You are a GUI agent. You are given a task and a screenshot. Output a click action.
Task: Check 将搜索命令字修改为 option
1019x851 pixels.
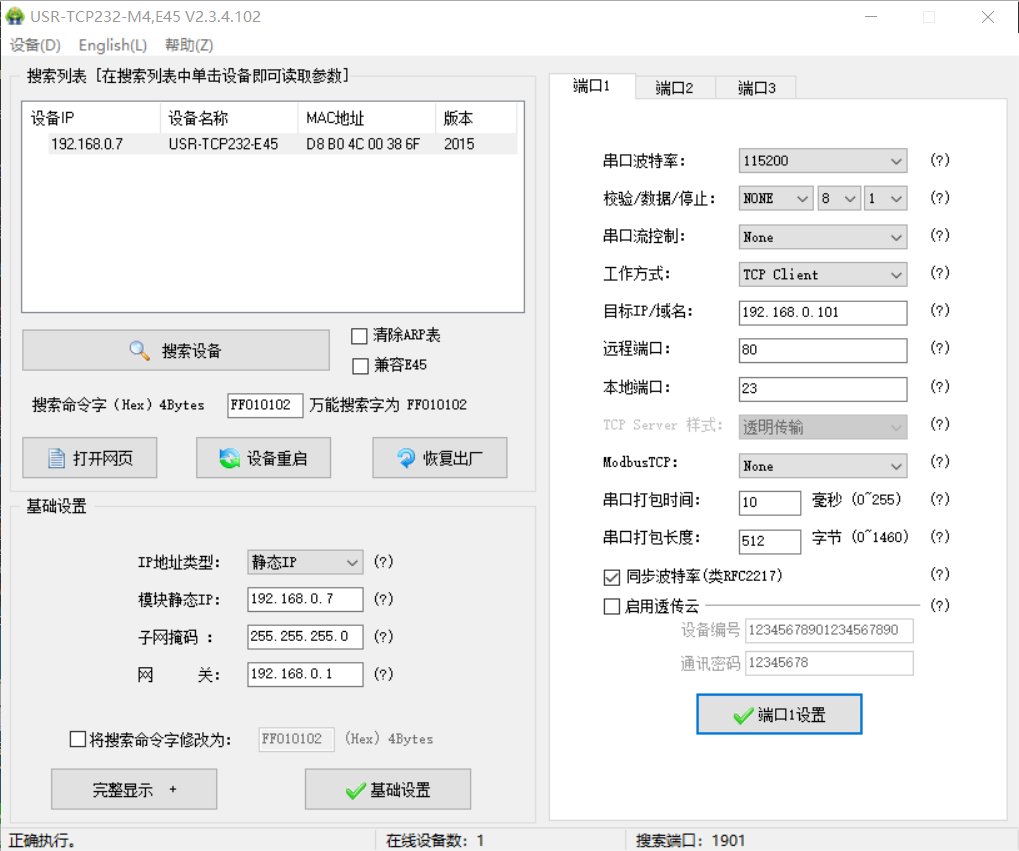(x=77, y=739)
